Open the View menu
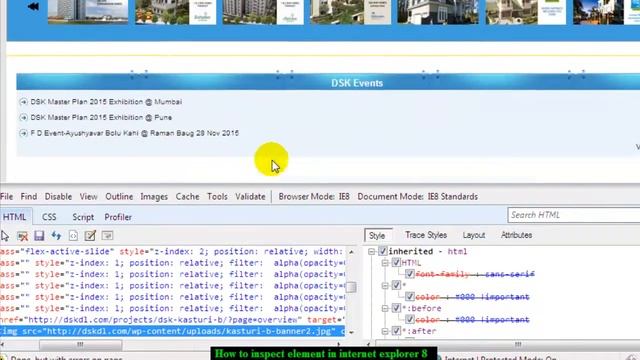 [88, 196]
